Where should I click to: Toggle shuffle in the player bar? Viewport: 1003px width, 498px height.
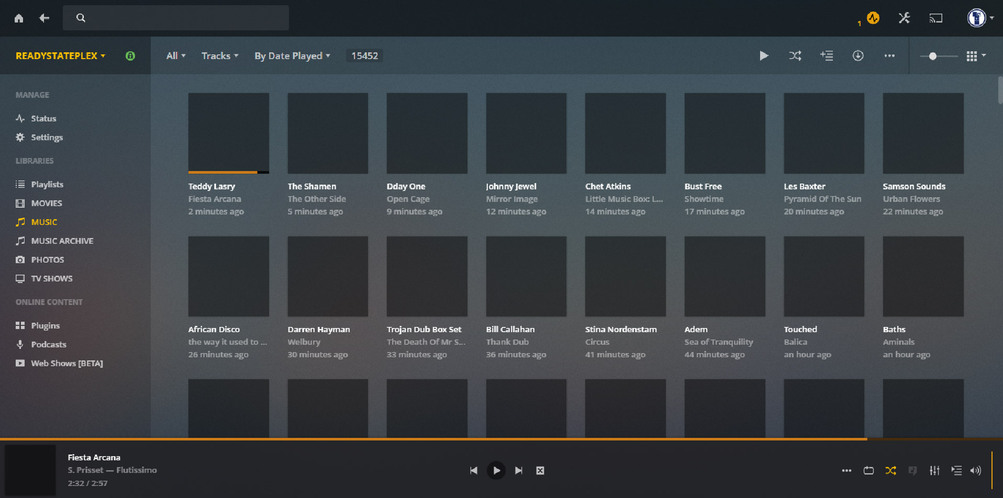tap(891, 470)
